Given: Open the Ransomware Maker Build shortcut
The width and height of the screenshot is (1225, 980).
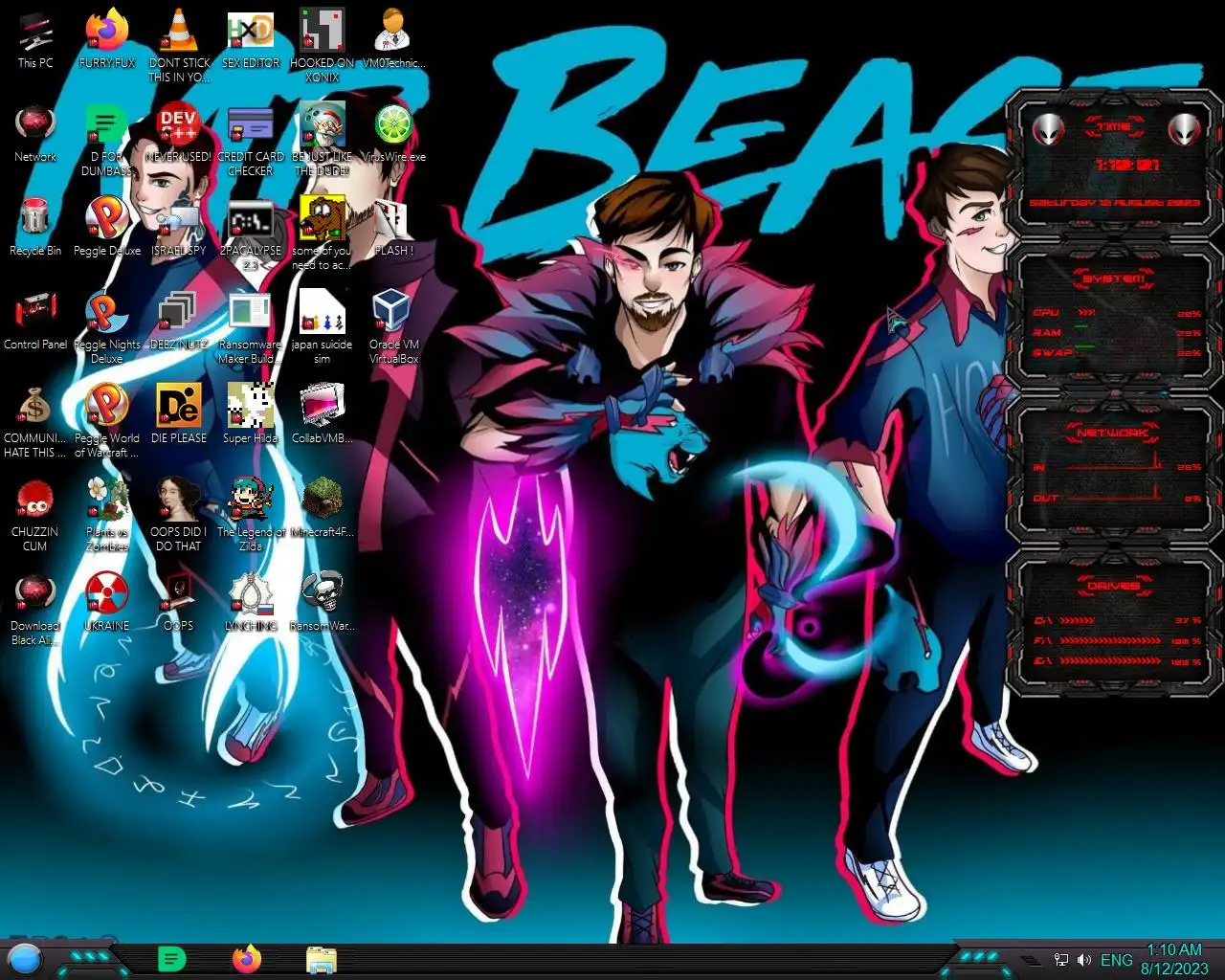Looking at the screenshot, I should [x=251, y=327].
